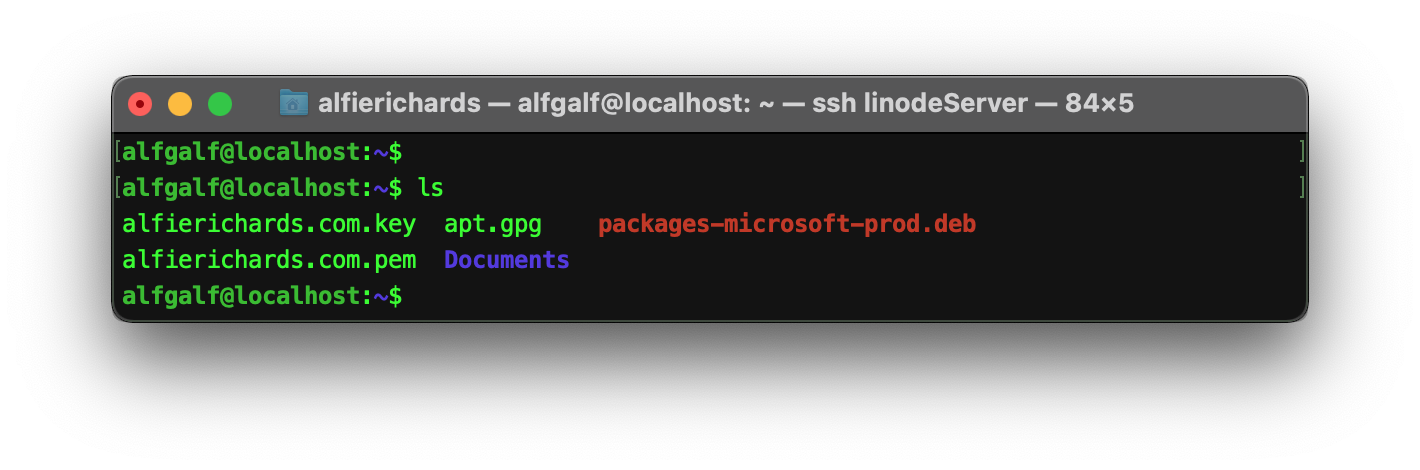Click the home folder proxy icon in title
This screenshot has height=470, width=1420.
click(294, 102)
